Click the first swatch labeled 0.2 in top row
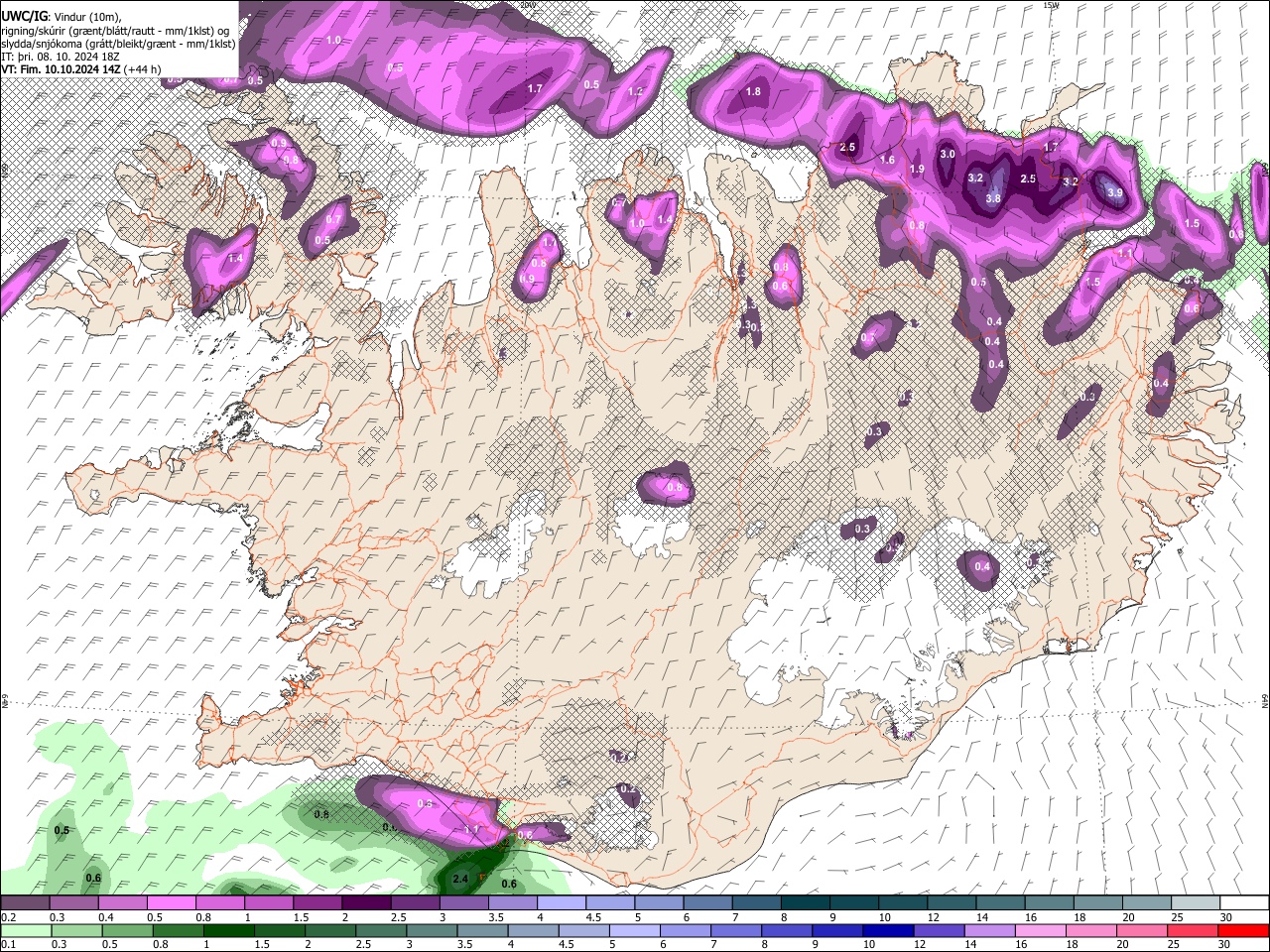The width and height of the screenshot is (1270, 952). coord(25,903)
